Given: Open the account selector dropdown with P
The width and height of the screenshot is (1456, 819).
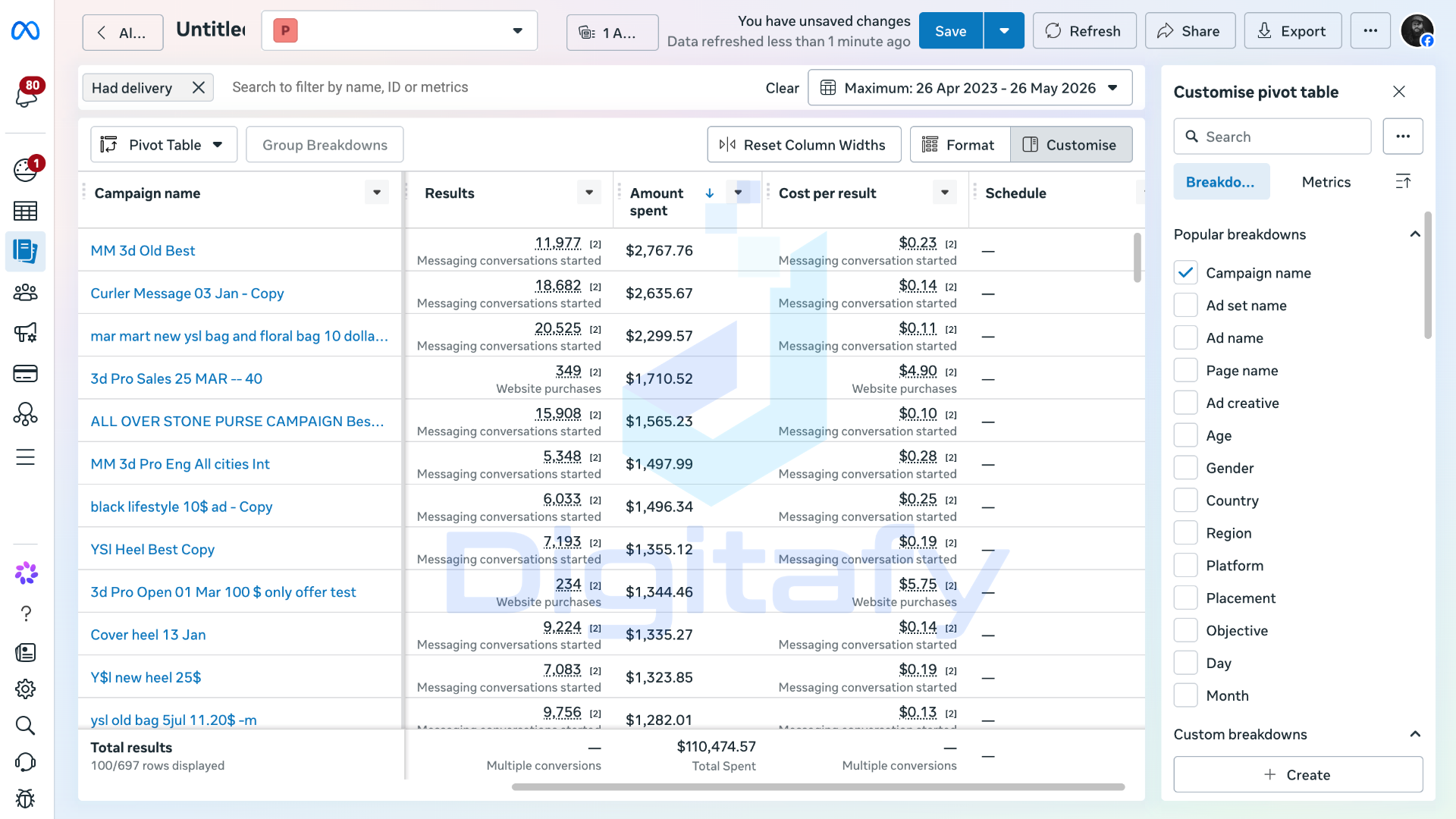Looking at the screenshot, I should coord(399,31).
